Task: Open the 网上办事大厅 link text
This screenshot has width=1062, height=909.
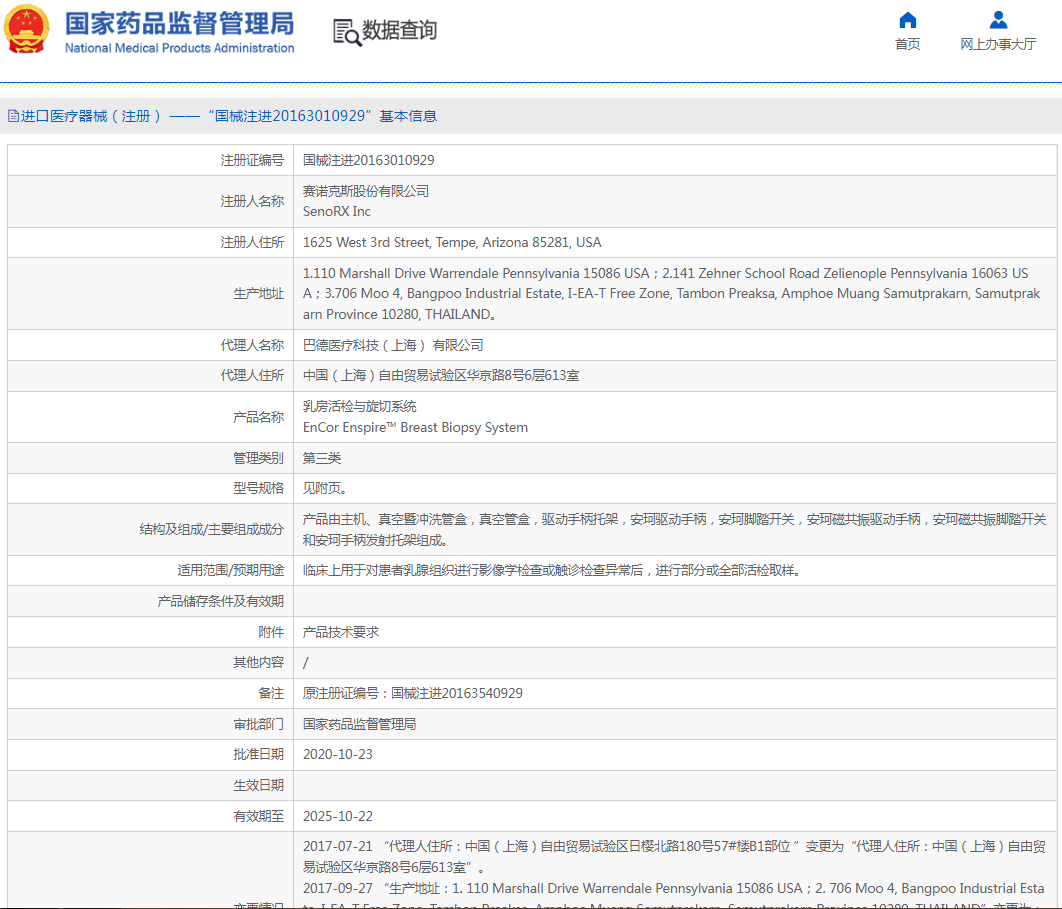Action: tap(998, 44)
